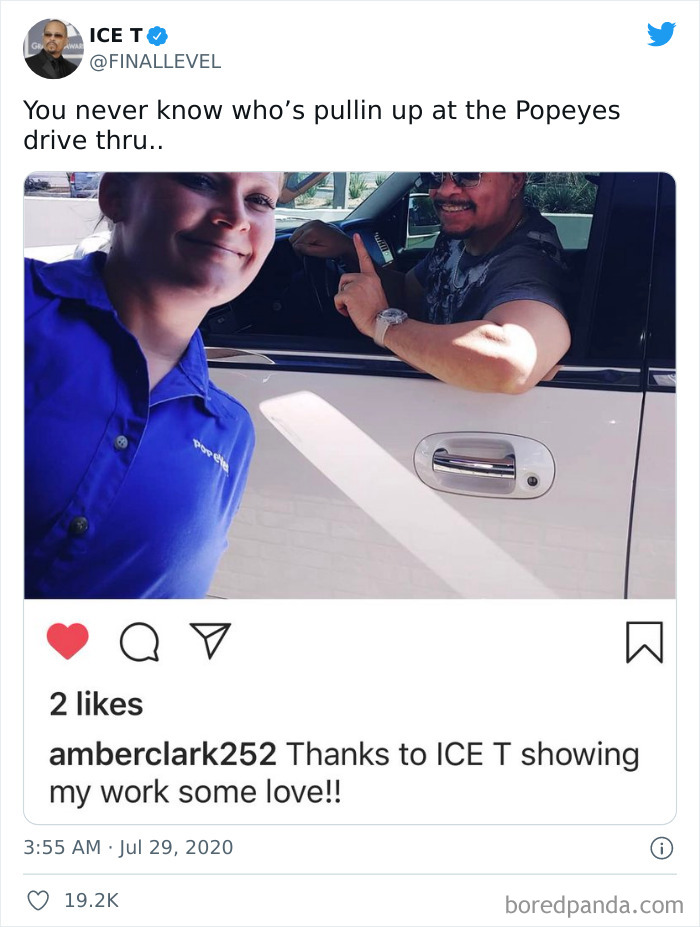
Task: Click the 19.2K like count
Action: click(92, 900)
